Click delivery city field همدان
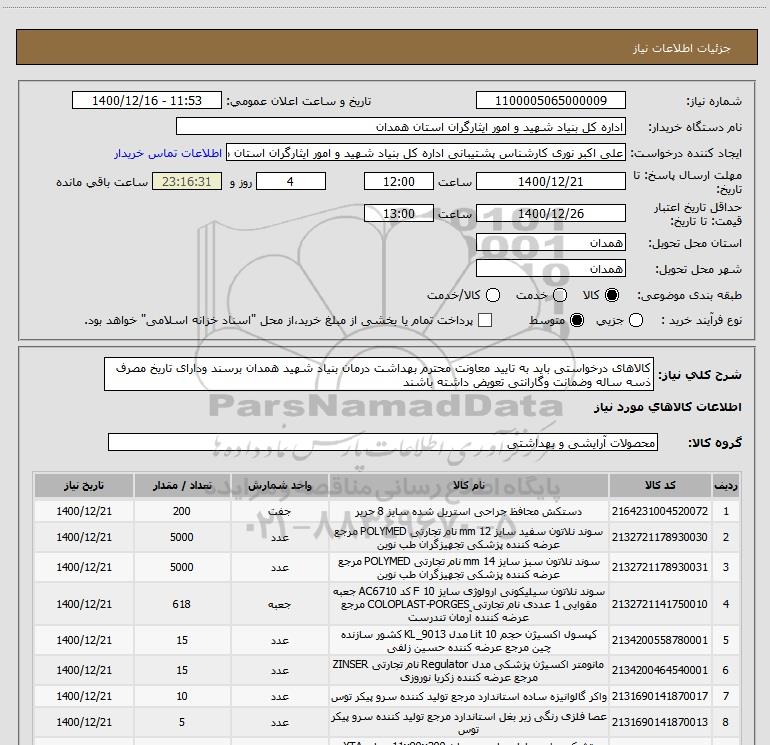The height and width of the screenshot is (745, 770). coord(550,268)
